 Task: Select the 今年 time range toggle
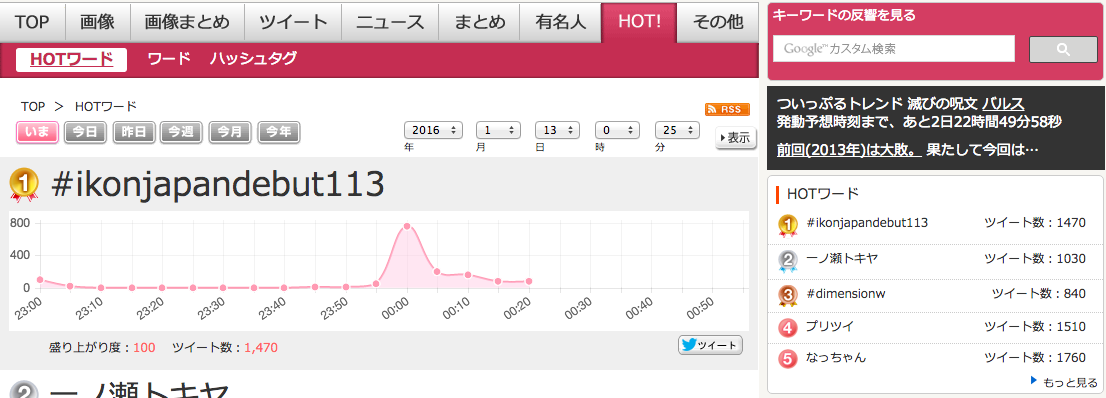279,132
